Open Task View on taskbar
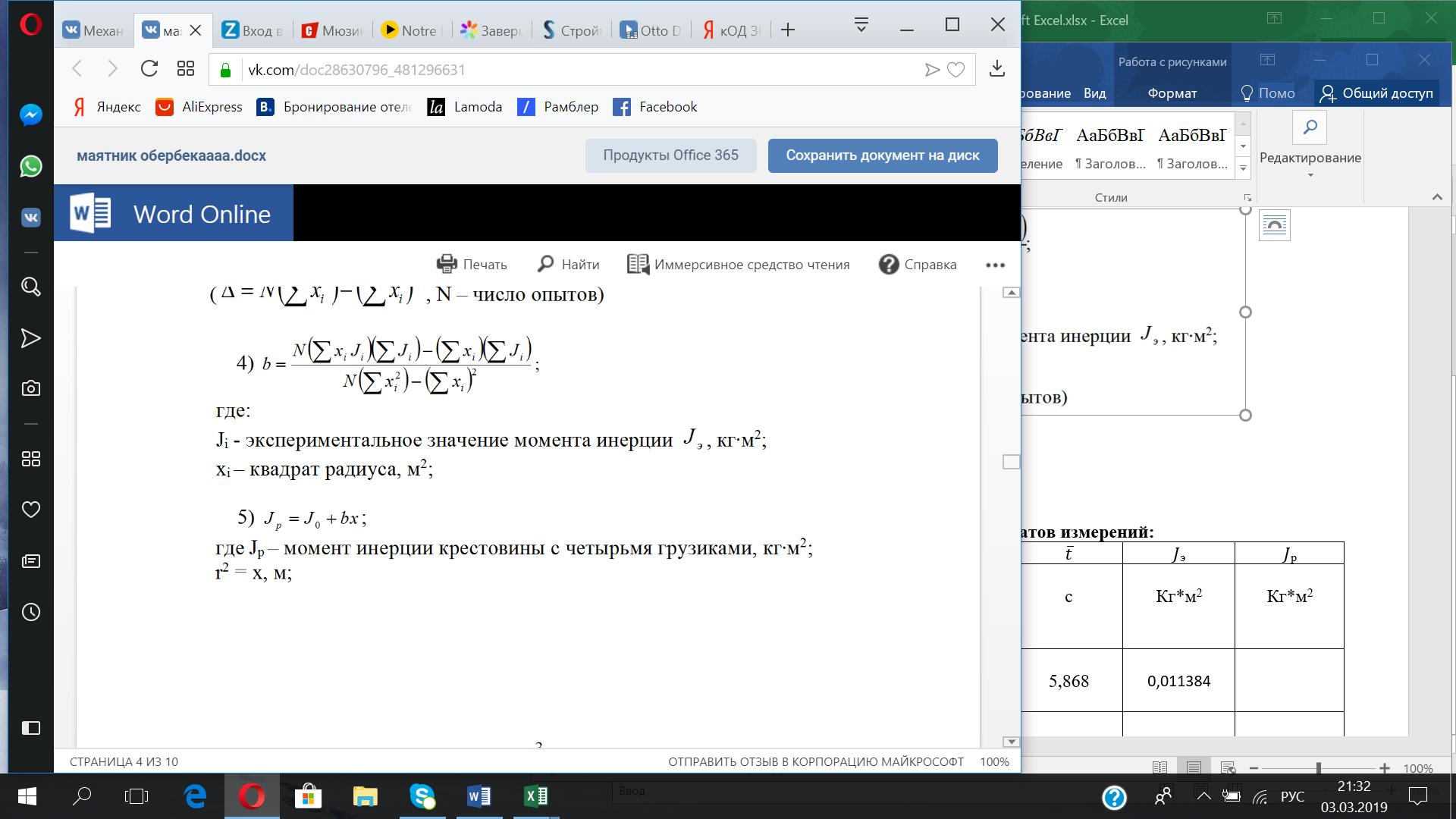This screenshot has height=819, width=1456. pos(136,796)
